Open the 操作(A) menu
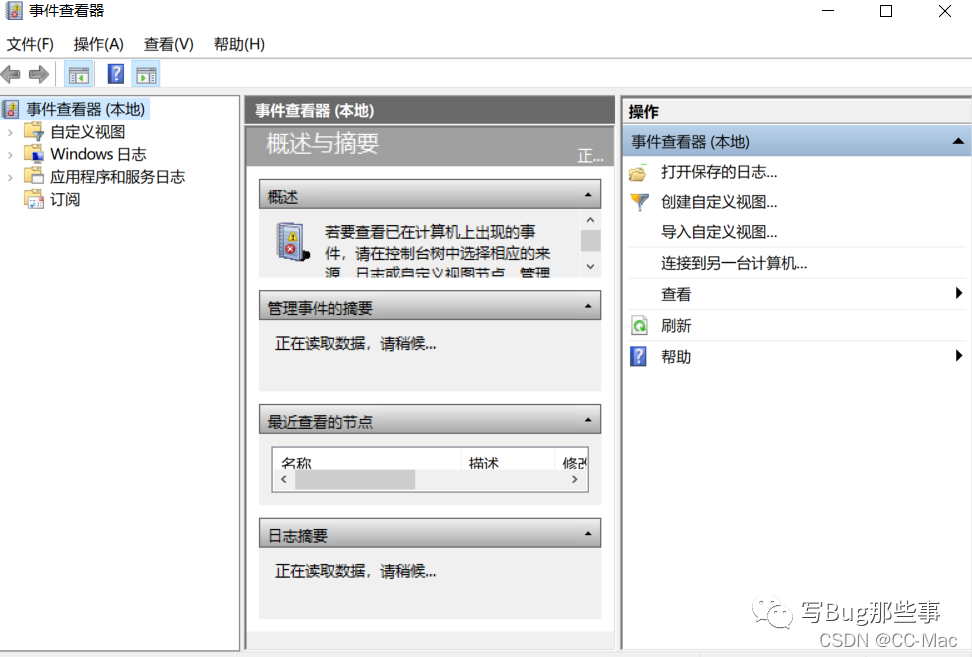 [x=99, y=45]
